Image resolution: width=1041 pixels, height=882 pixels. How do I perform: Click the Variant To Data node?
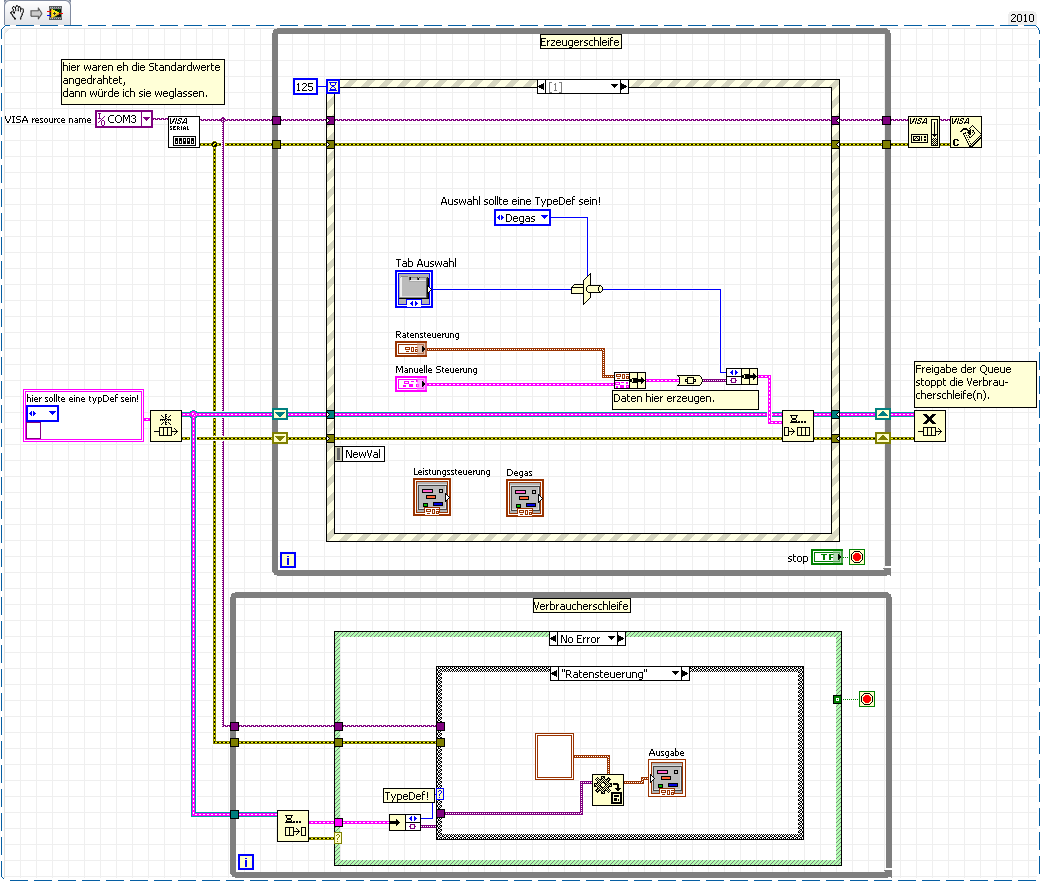coord(607,790)
